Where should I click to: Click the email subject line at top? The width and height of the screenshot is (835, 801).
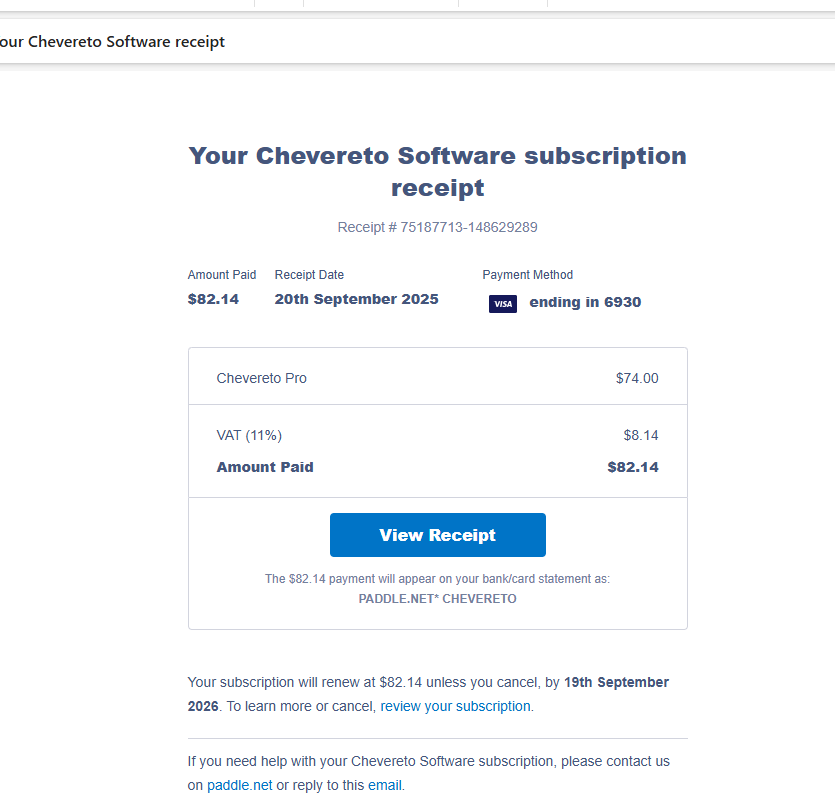[x=112, y=42]
